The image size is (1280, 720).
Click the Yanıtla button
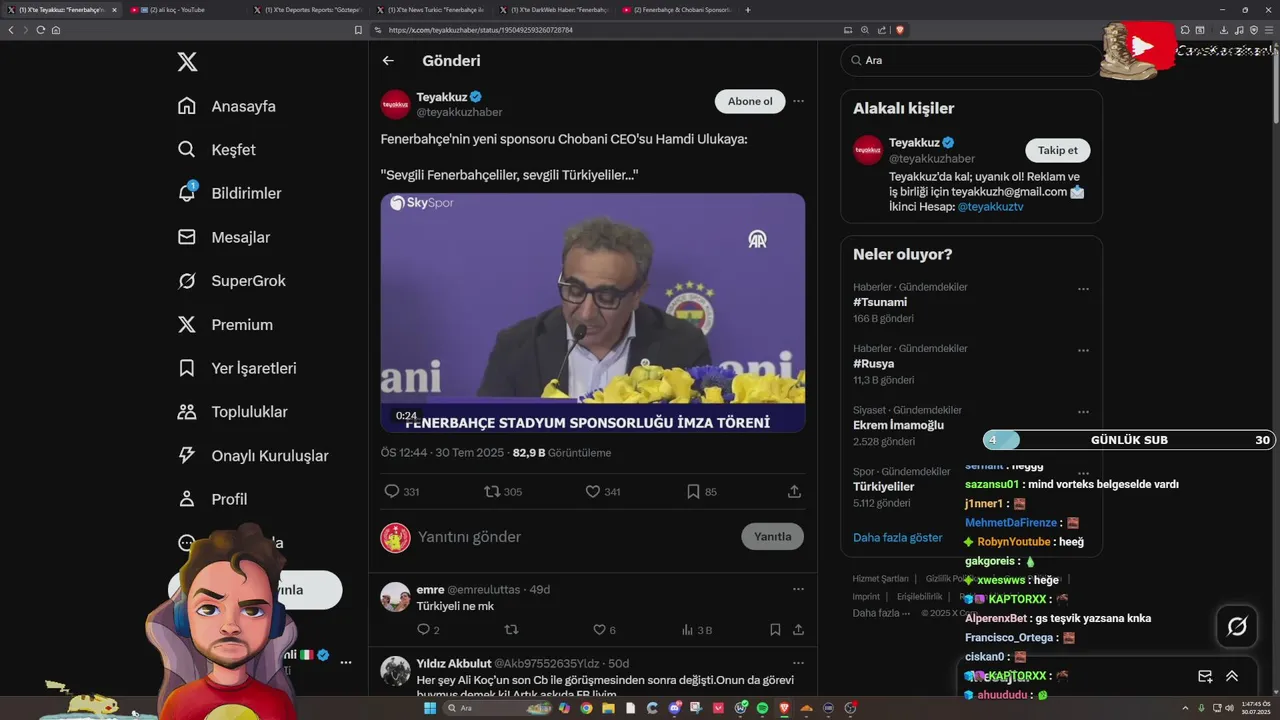coord(772,537)
